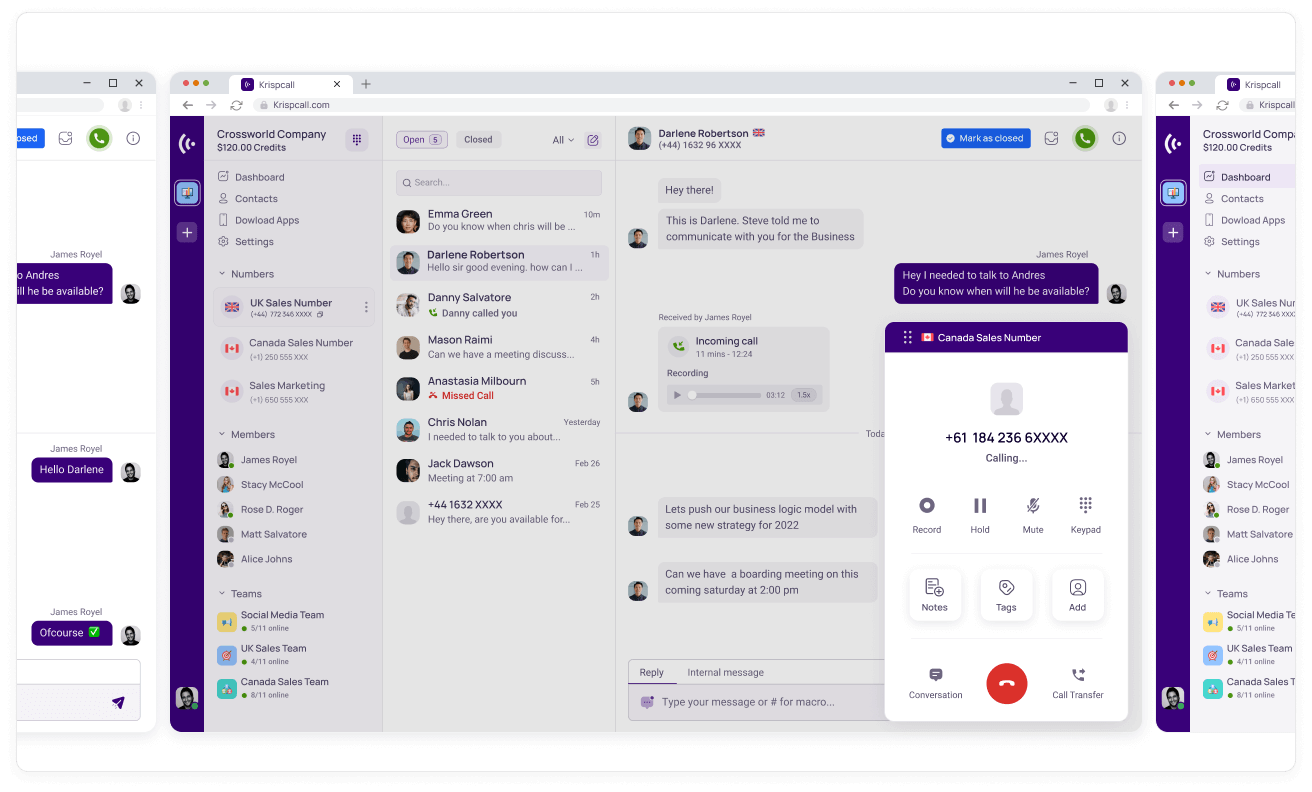
Task: Open the info icon in the left window
Action: click(133, 138)
